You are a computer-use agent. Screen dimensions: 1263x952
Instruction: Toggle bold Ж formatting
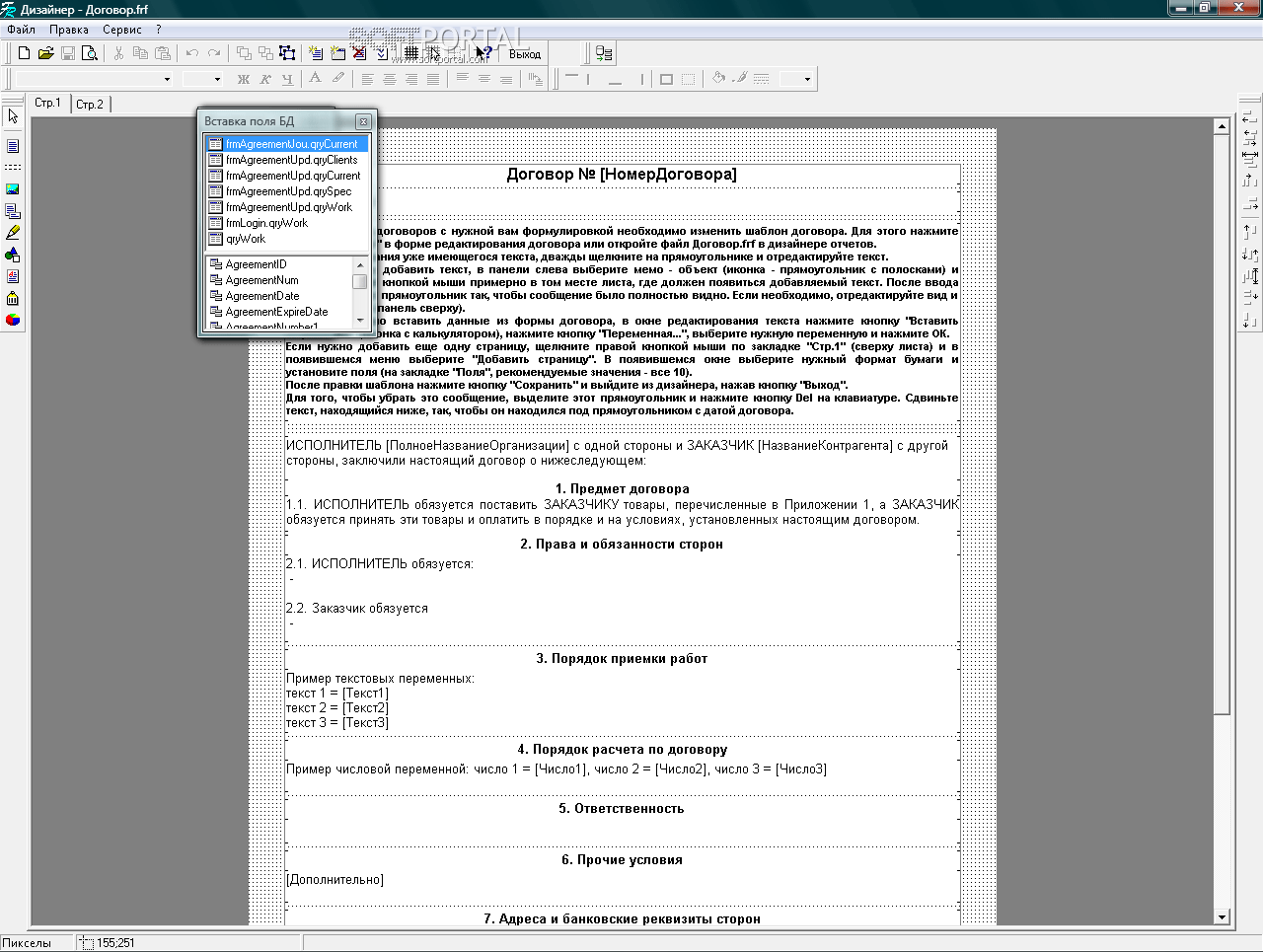244,79
